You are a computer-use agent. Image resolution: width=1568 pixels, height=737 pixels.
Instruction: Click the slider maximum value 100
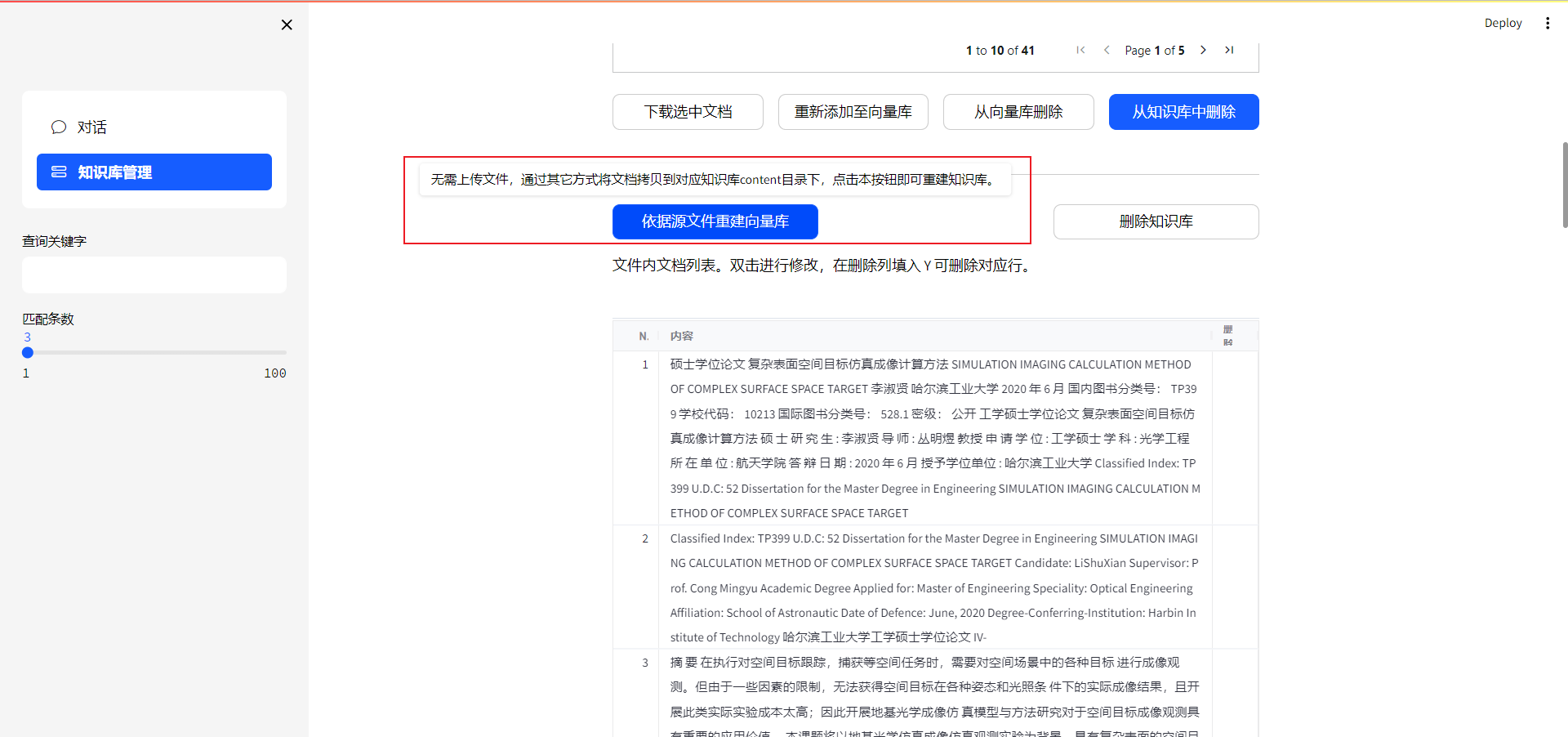(275, 373)
